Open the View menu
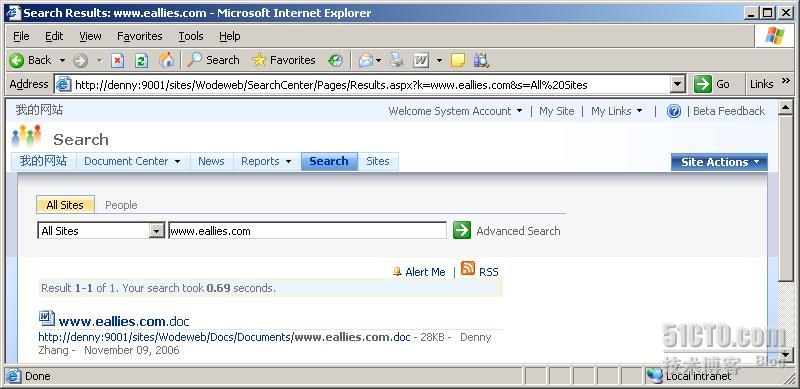This screenshot has height=389, width=800. click(90, 36)
